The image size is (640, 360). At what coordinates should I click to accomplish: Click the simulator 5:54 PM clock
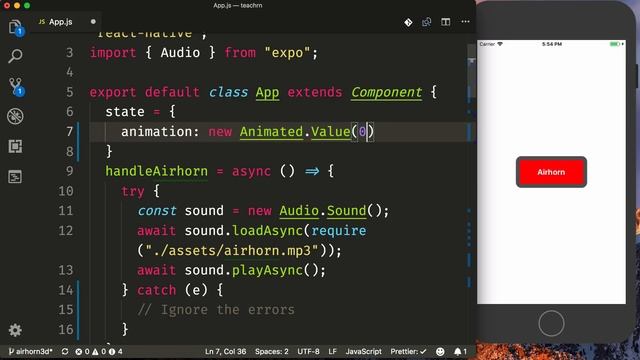(551, 44)
